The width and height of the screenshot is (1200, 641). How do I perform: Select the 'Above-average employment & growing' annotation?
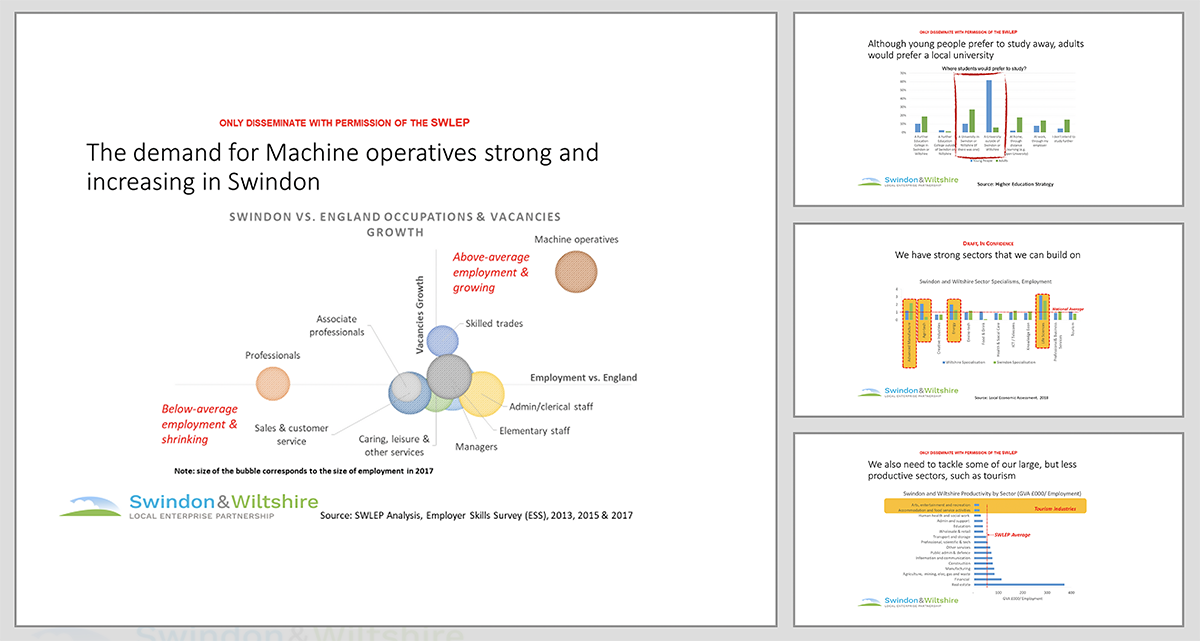(491, 272)
